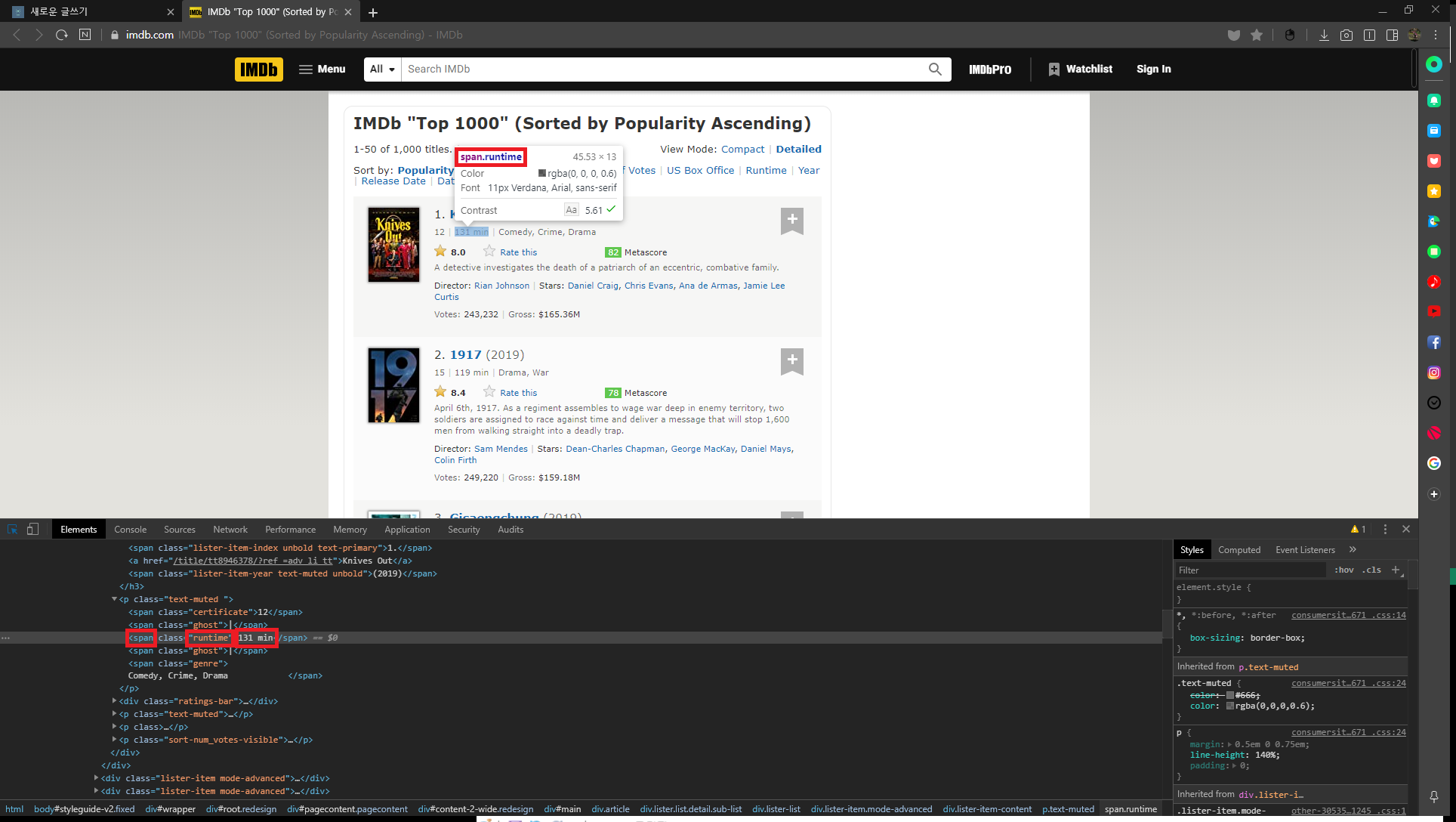Open Rian Johnson director link
1456x822 pixels.
tap(501, 286)
